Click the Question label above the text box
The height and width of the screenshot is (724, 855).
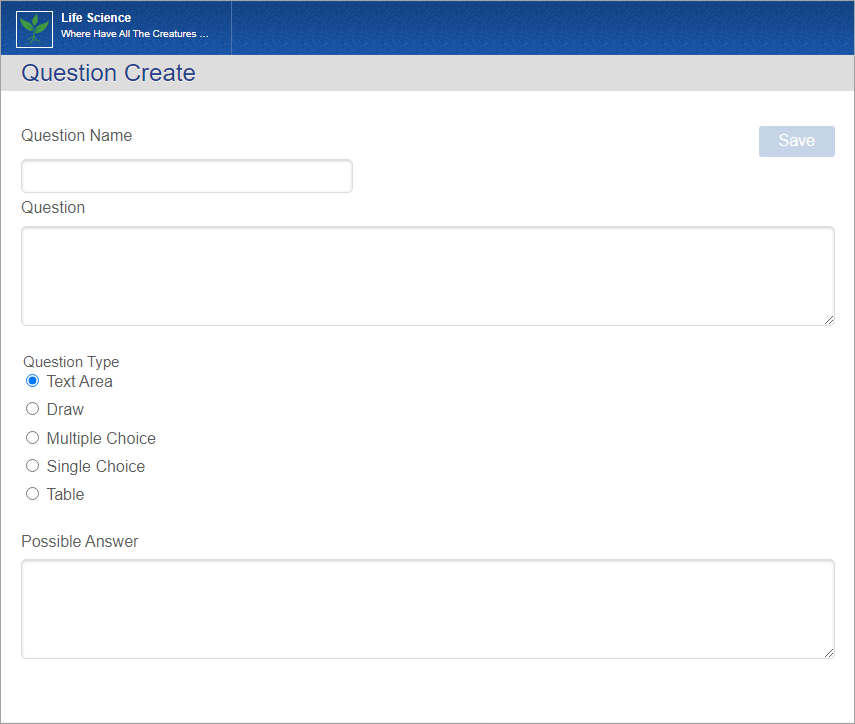[x=53, y=207]
